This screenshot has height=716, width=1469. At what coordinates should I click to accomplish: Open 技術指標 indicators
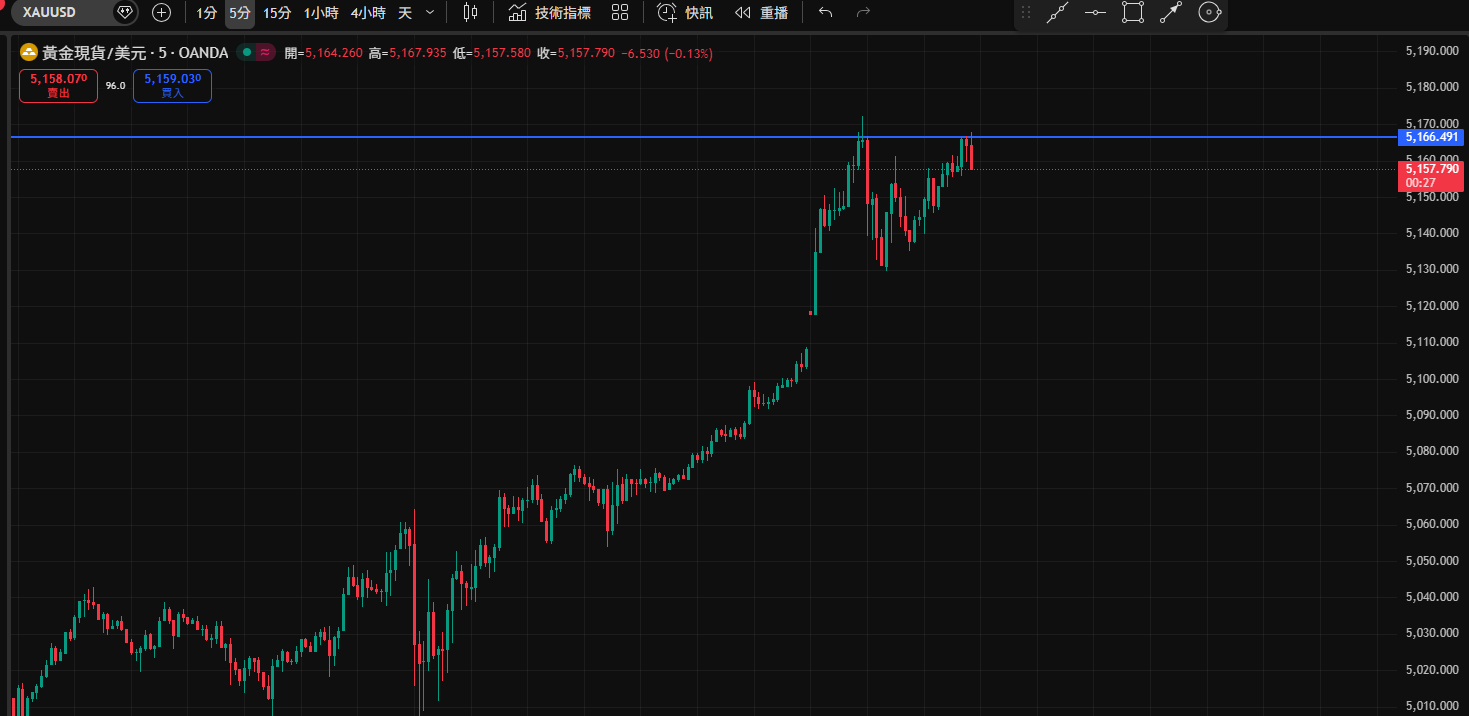[549, 13]
